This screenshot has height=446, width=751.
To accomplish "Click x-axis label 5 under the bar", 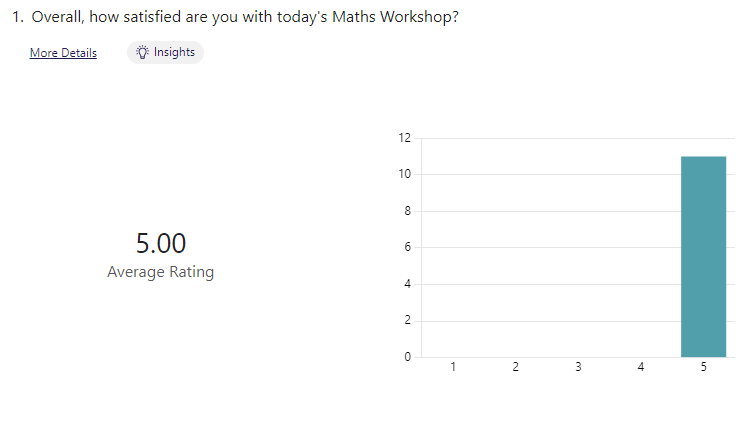I will pyautogui.click(x=704, y=367).
